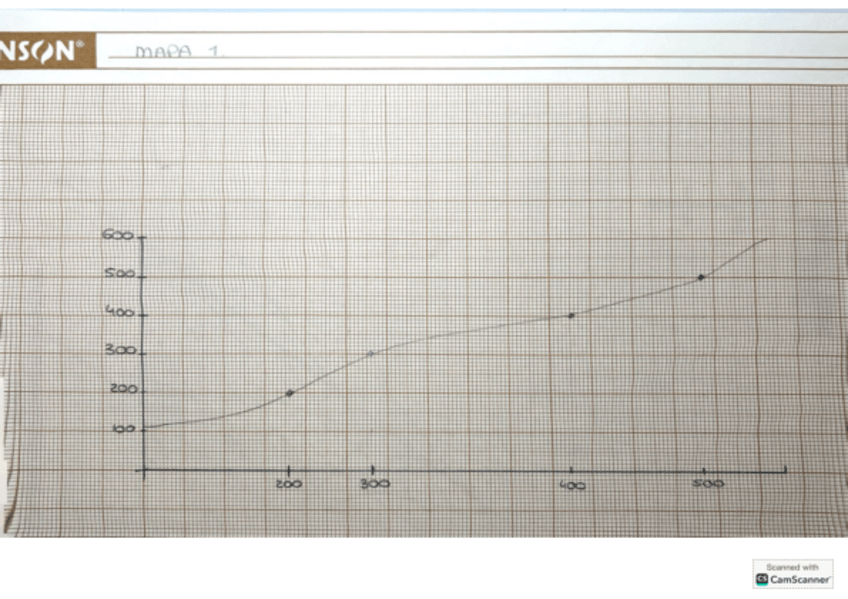Select the plotted data point above x=400

coord(571,315)
